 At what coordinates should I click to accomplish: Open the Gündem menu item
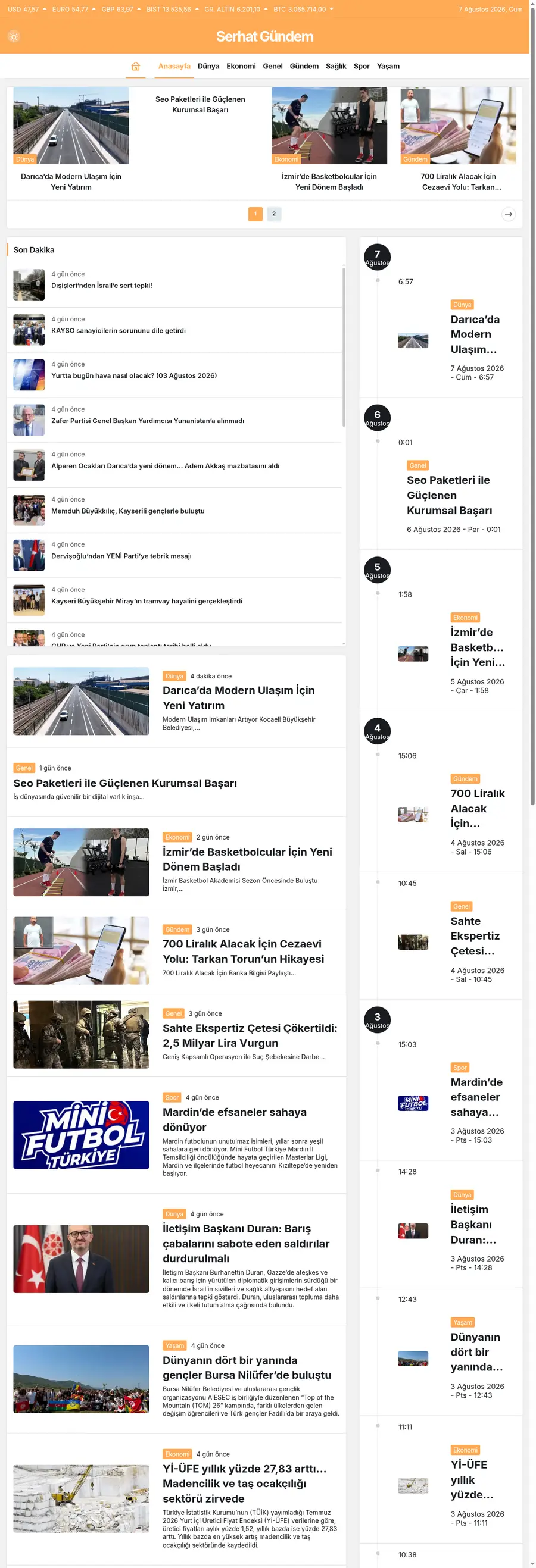pyautogui.click(x=304, y=66)
